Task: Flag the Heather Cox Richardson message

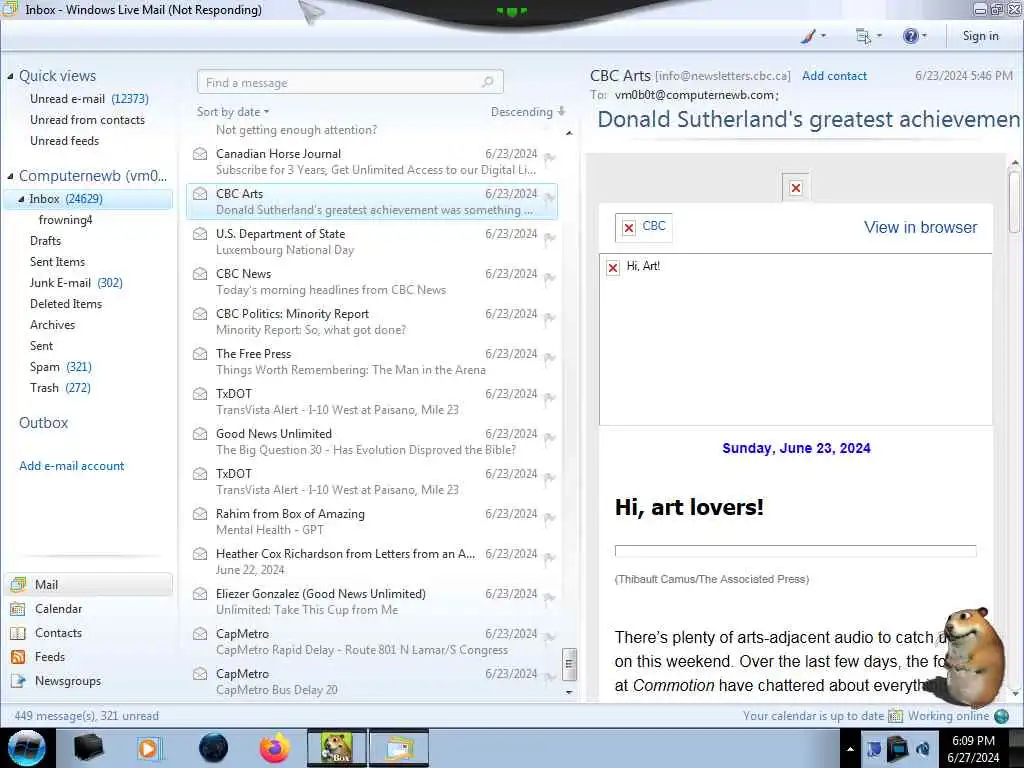Action: 549,557
